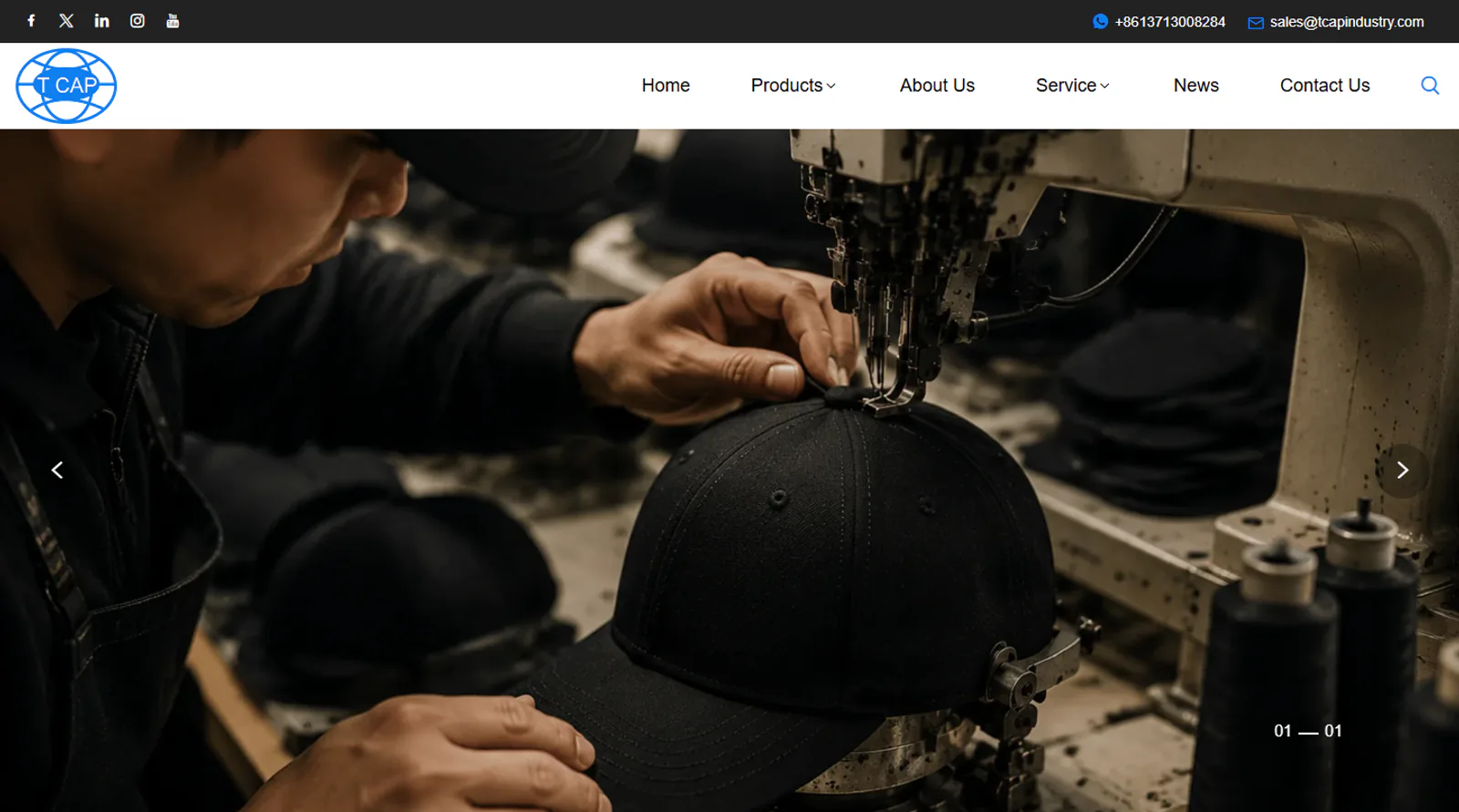The image size is (1459, 812).
Task: Expand the Products dropdown menu
Action: click(793, 86)
